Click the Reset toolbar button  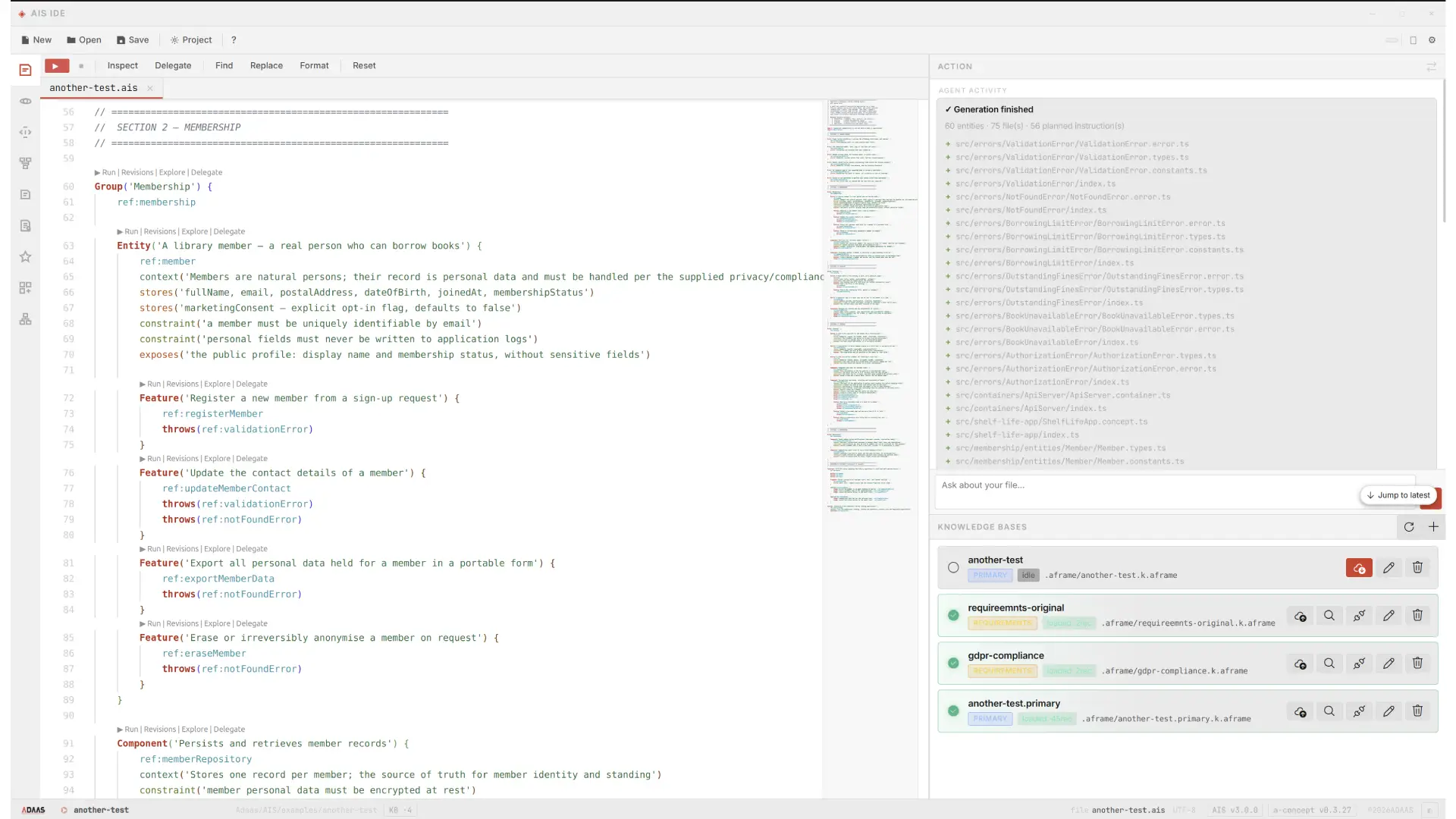click(x=364, y=66)
